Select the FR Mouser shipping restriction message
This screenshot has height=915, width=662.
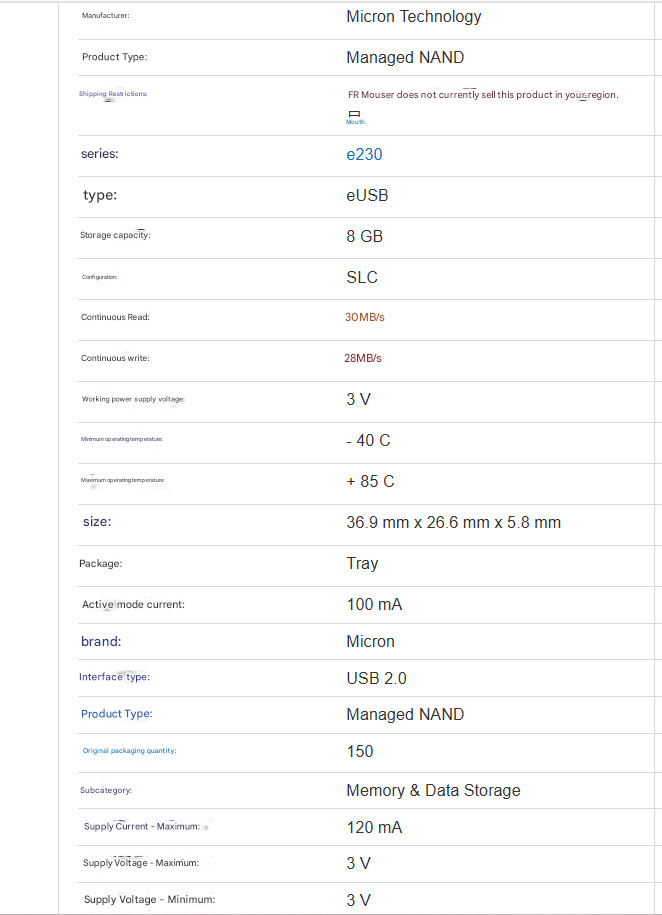(483, 95)
